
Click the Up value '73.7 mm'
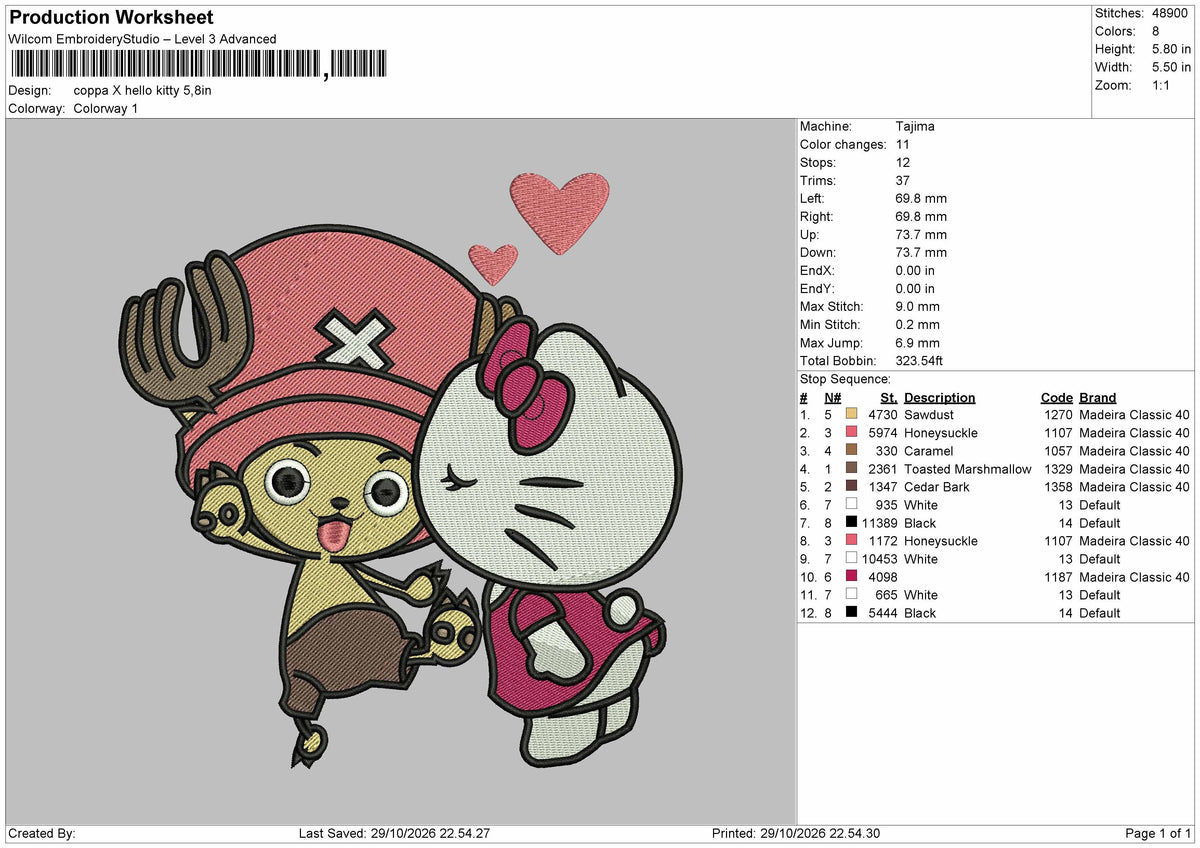tap(921, 234)
